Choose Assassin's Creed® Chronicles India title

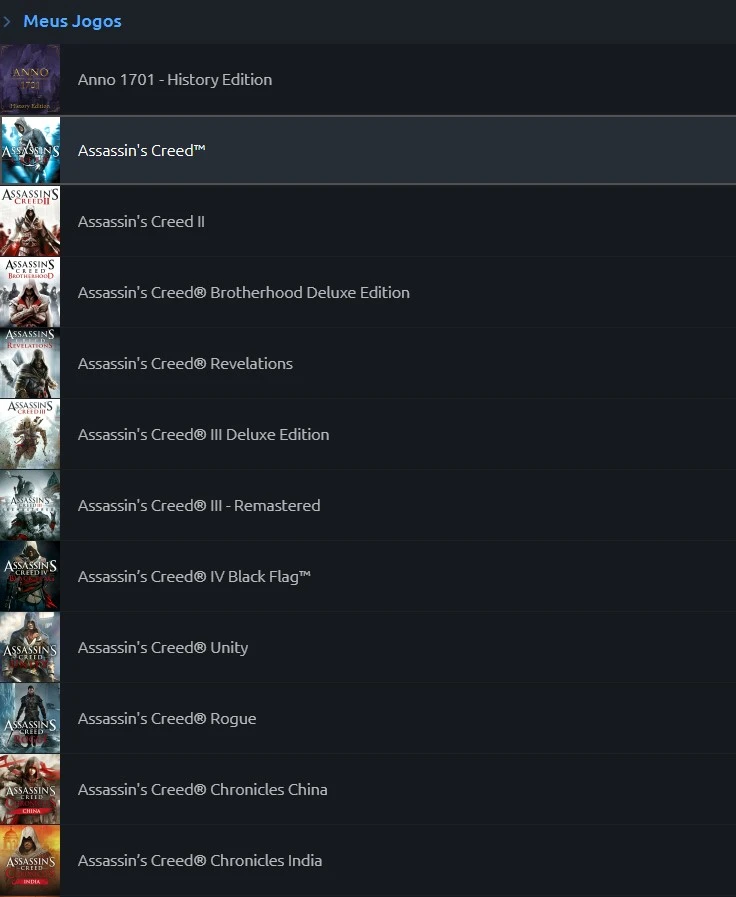coord(200,860)
